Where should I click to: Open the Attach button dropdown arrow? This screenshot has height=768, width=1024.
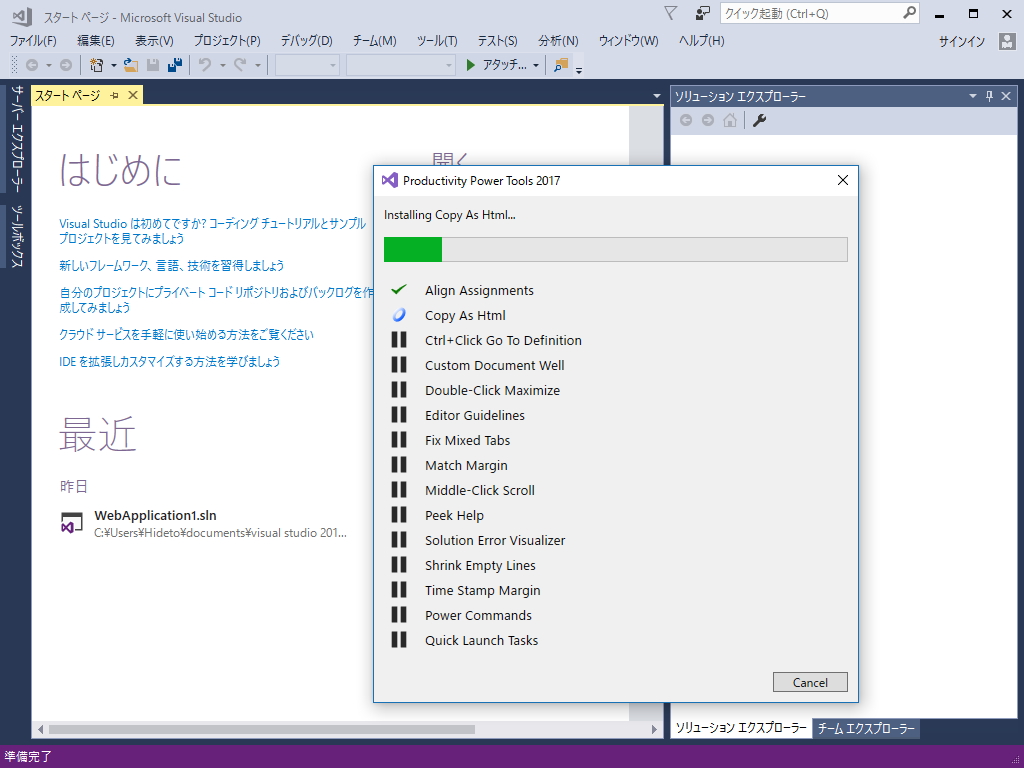[536, 65]
